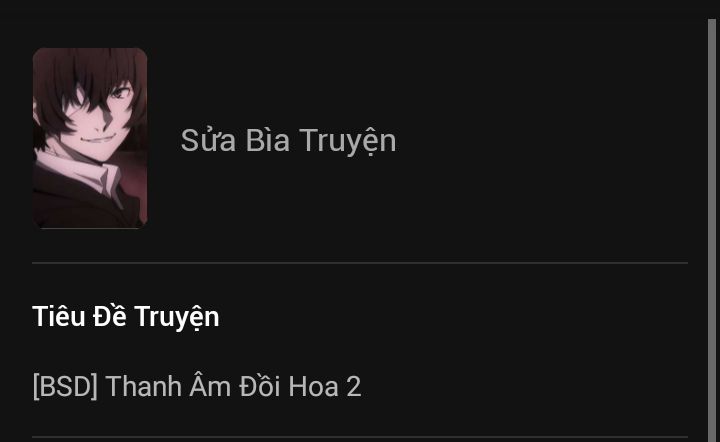Click the word 'Thanh' in the story title
Screen dimensions: 720x442
(x=144, y=386)
